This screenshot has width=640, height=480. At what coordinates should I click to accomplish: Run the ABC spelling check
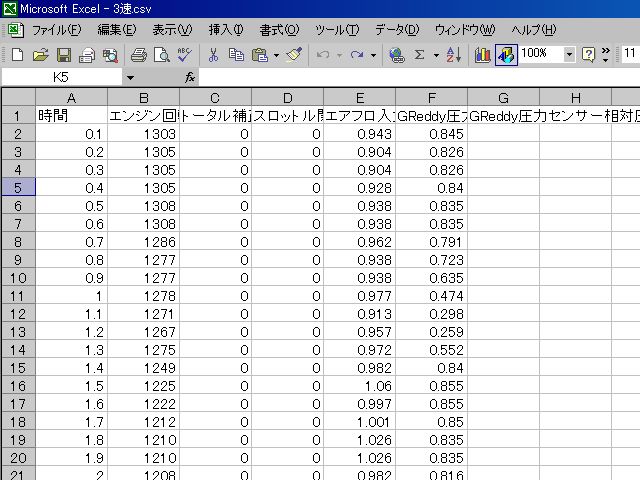click(185, 55)
